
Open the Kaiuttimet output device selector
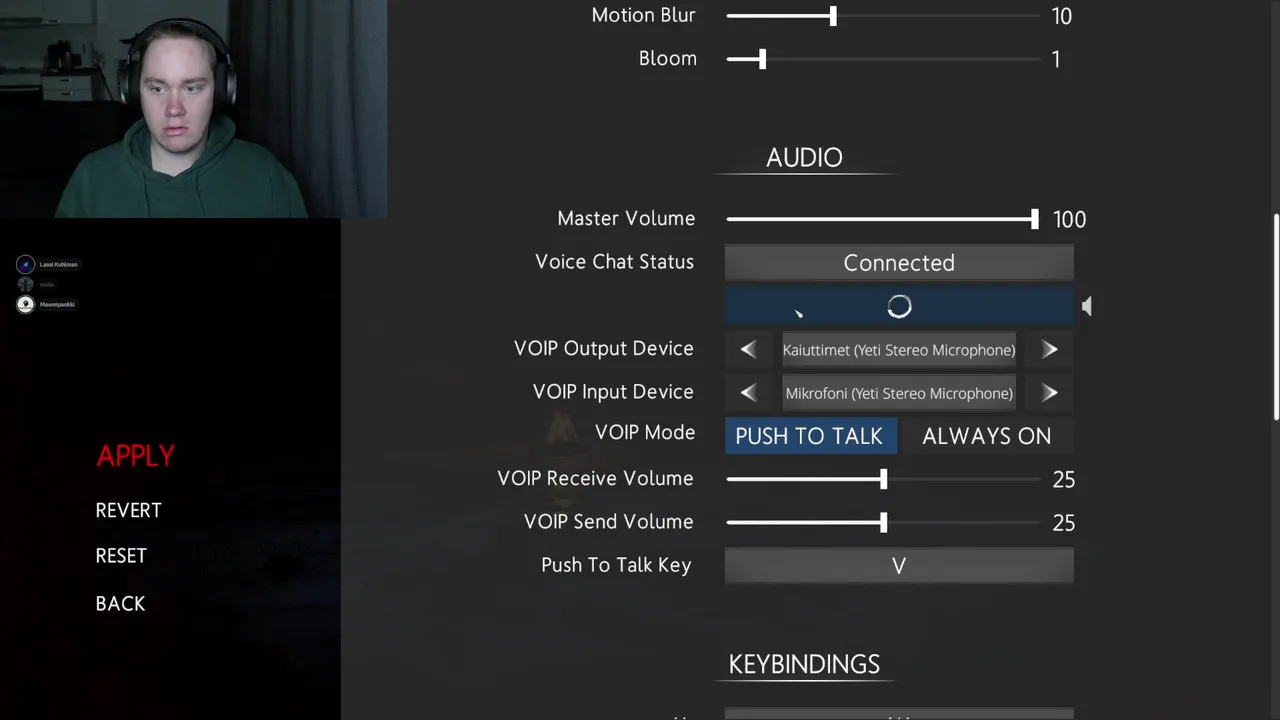[899, 350]
